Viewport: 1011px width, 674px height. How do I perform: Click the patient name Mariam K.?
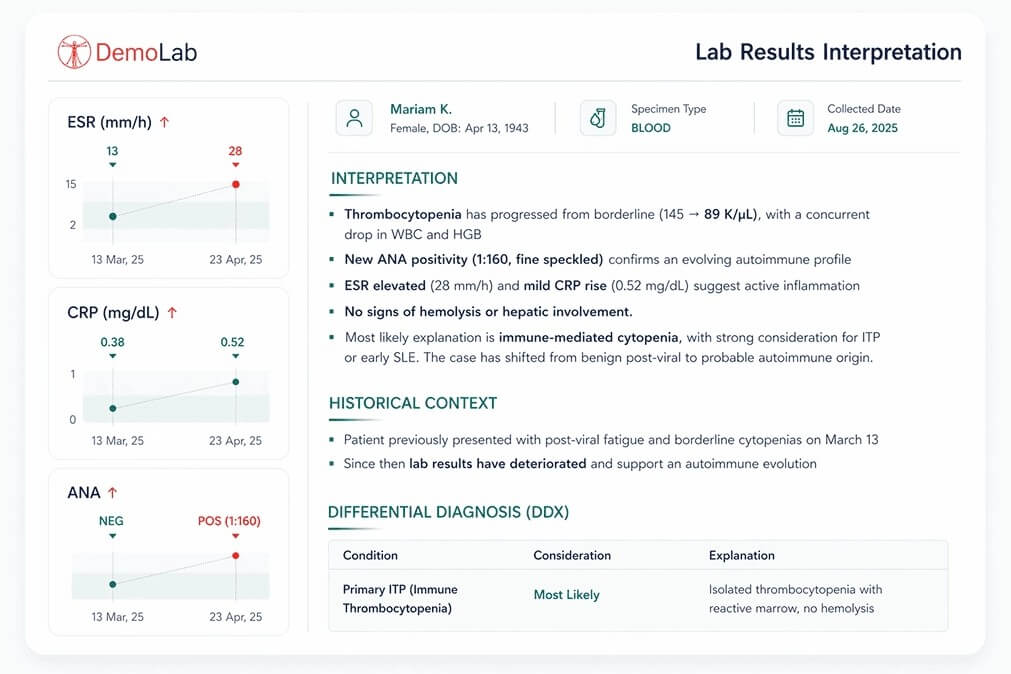421,109
